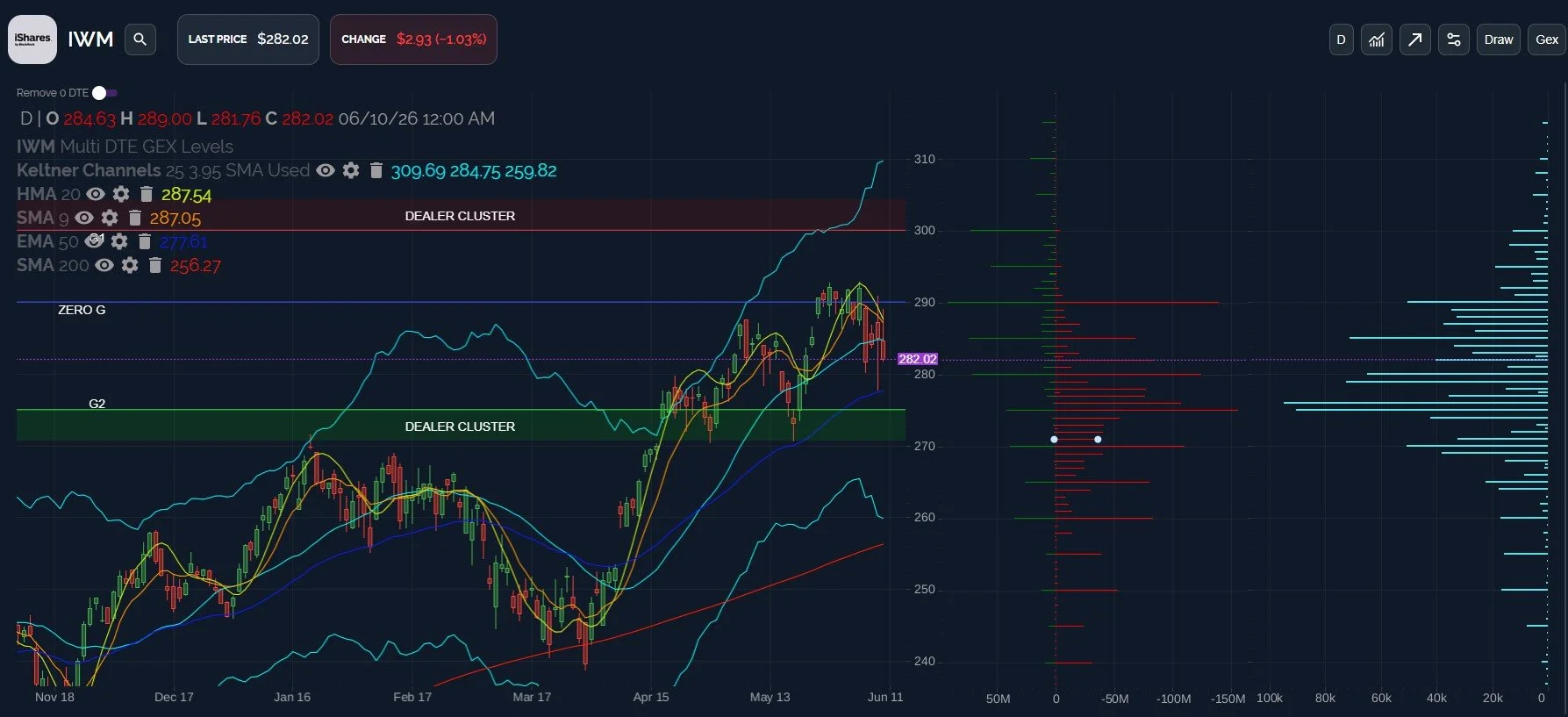The image size is (1568, 717).
Task: Click the iShares logo badge
Action: point(32,39)
